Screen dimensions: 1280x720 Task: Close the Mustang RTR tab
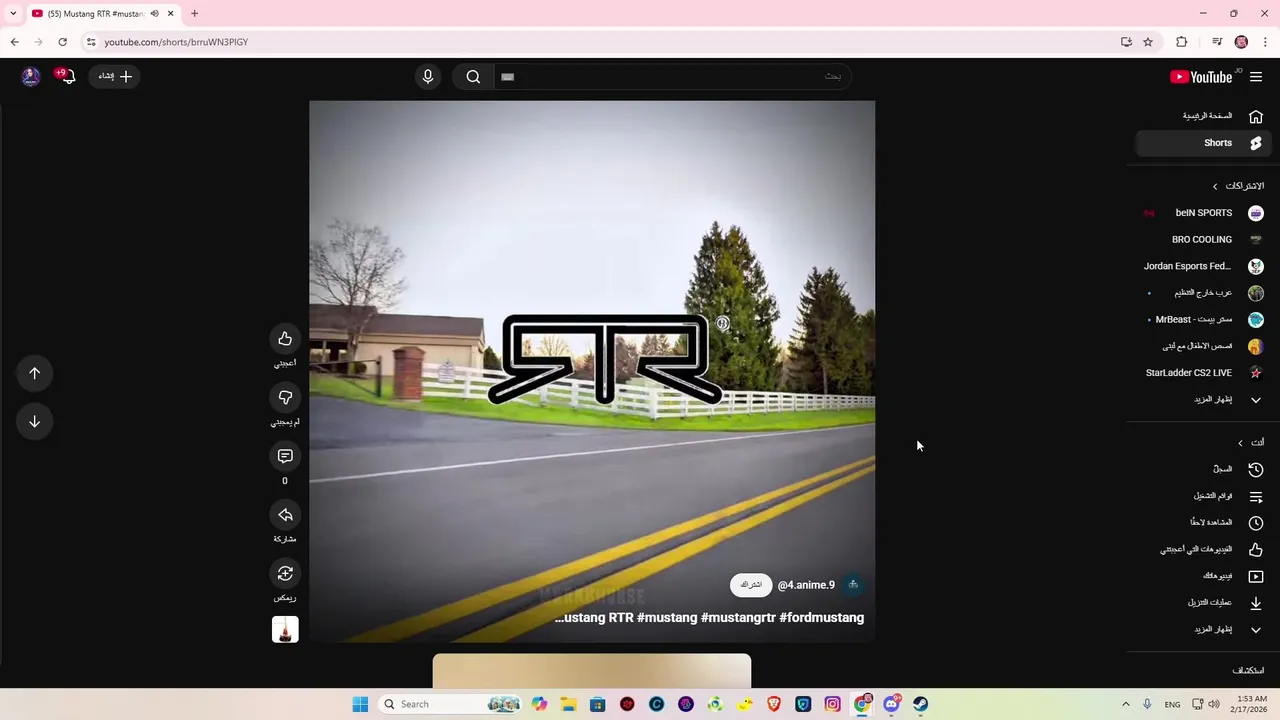(170, 14)
